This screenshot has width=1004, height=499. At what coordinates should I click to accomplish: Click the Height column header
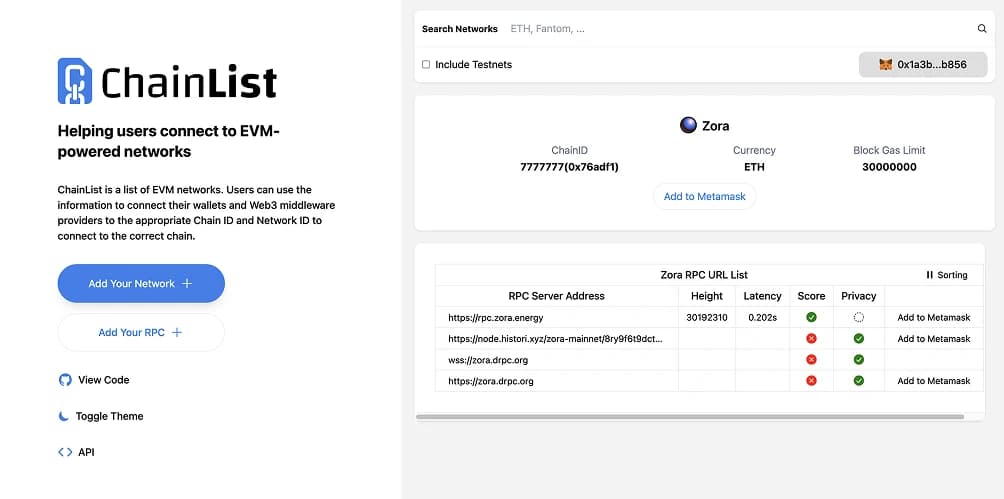tap(707, 296)
